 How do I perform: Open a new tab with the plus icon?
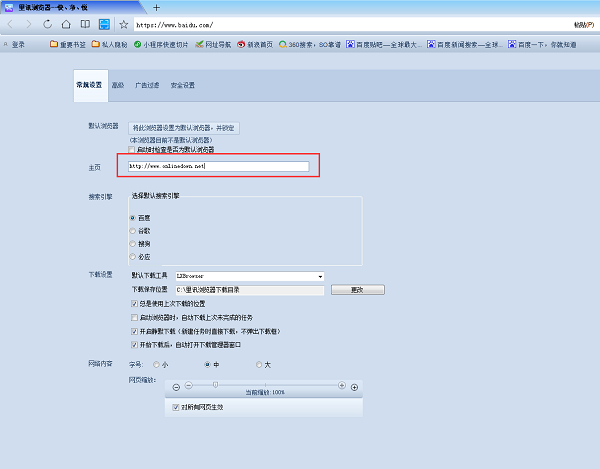tap(156, 7)
